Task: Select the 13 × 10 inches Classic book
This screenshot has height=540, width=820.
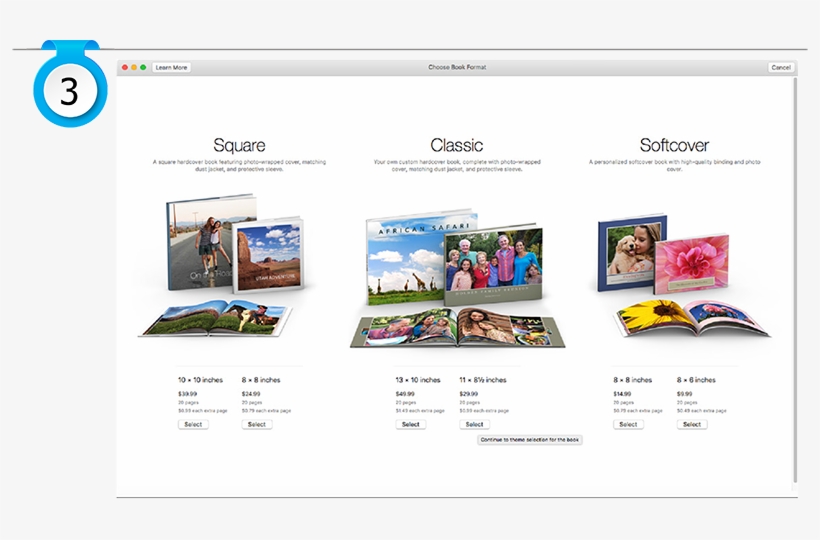Action: [410, 424]
